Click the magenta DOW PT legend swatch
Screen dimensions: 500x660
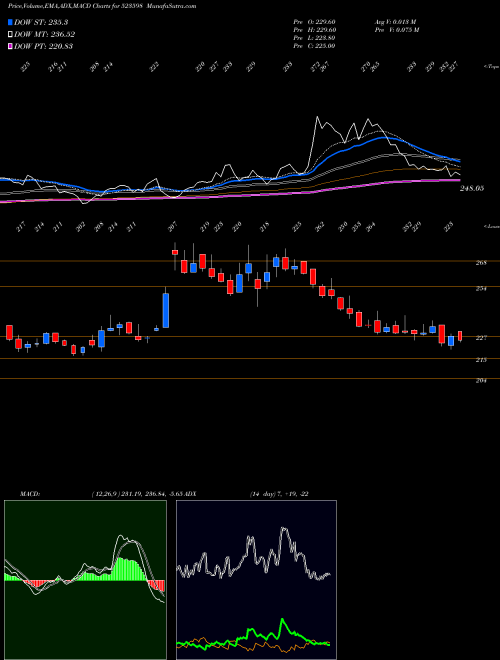pyautogui.click(x=10, y=46)
